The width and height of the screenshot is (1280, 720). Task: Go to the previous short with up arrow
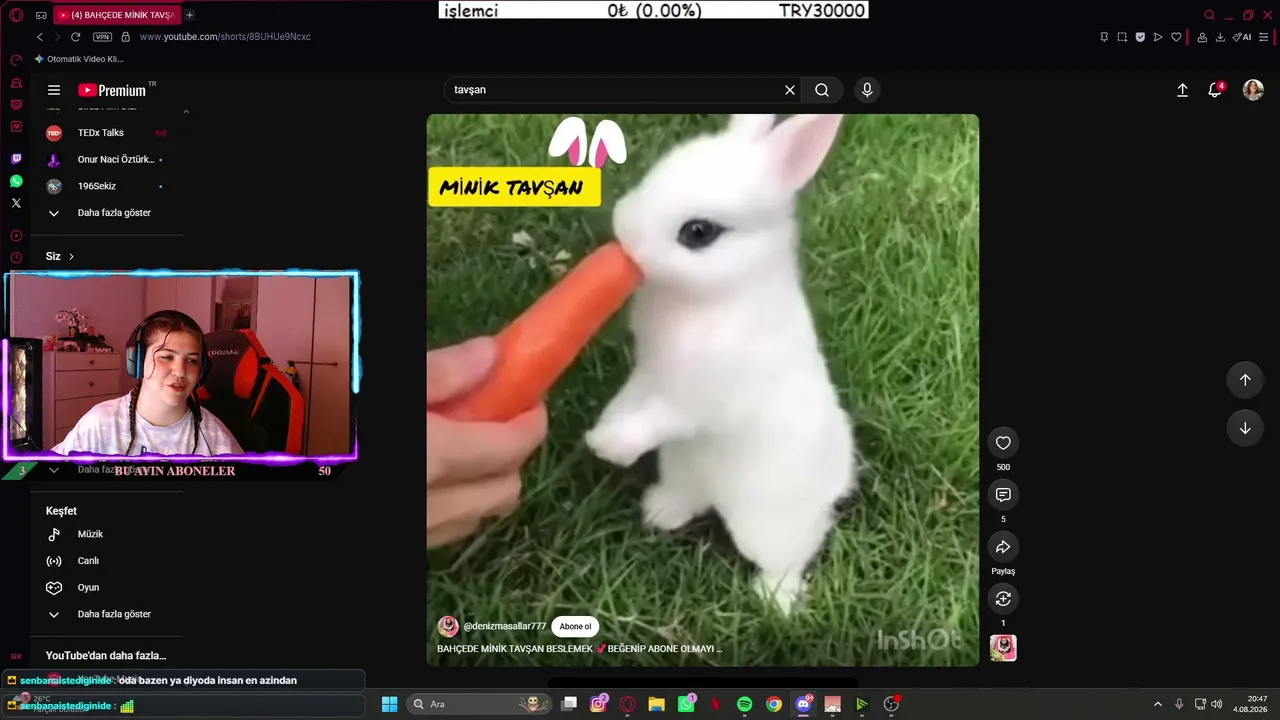(1245, 380)
